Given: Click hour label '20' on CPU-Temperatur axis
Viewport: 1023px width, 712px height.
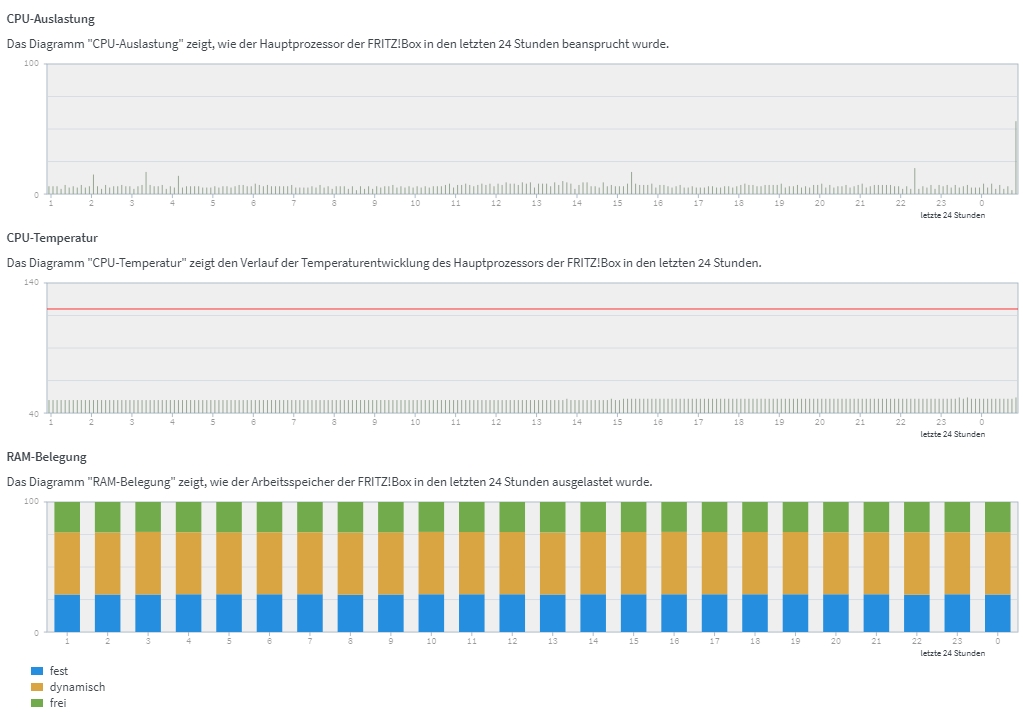Looking at the screenshot, I should pyautogui.click(x=819, y=422).
